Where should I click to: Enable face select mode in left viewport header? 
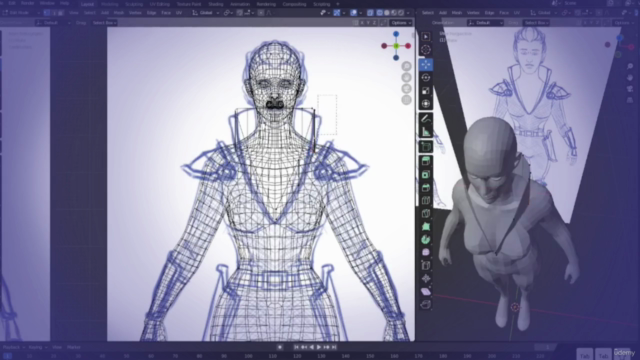[60, 13]
